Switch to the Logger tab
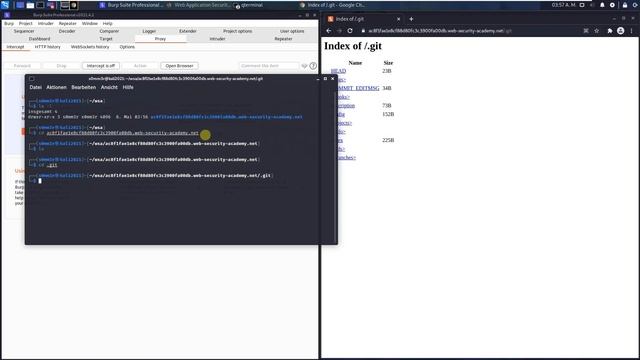Image resolution: width=640 pixels, height=360 pixels. pyautogui.click(x=149, y=31)
